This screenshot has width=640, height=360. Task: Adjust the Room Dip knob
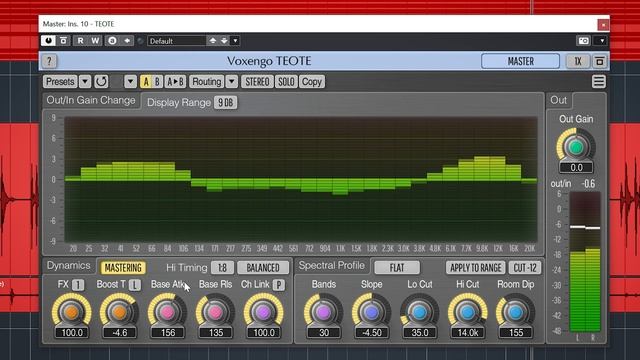(516, 312)
